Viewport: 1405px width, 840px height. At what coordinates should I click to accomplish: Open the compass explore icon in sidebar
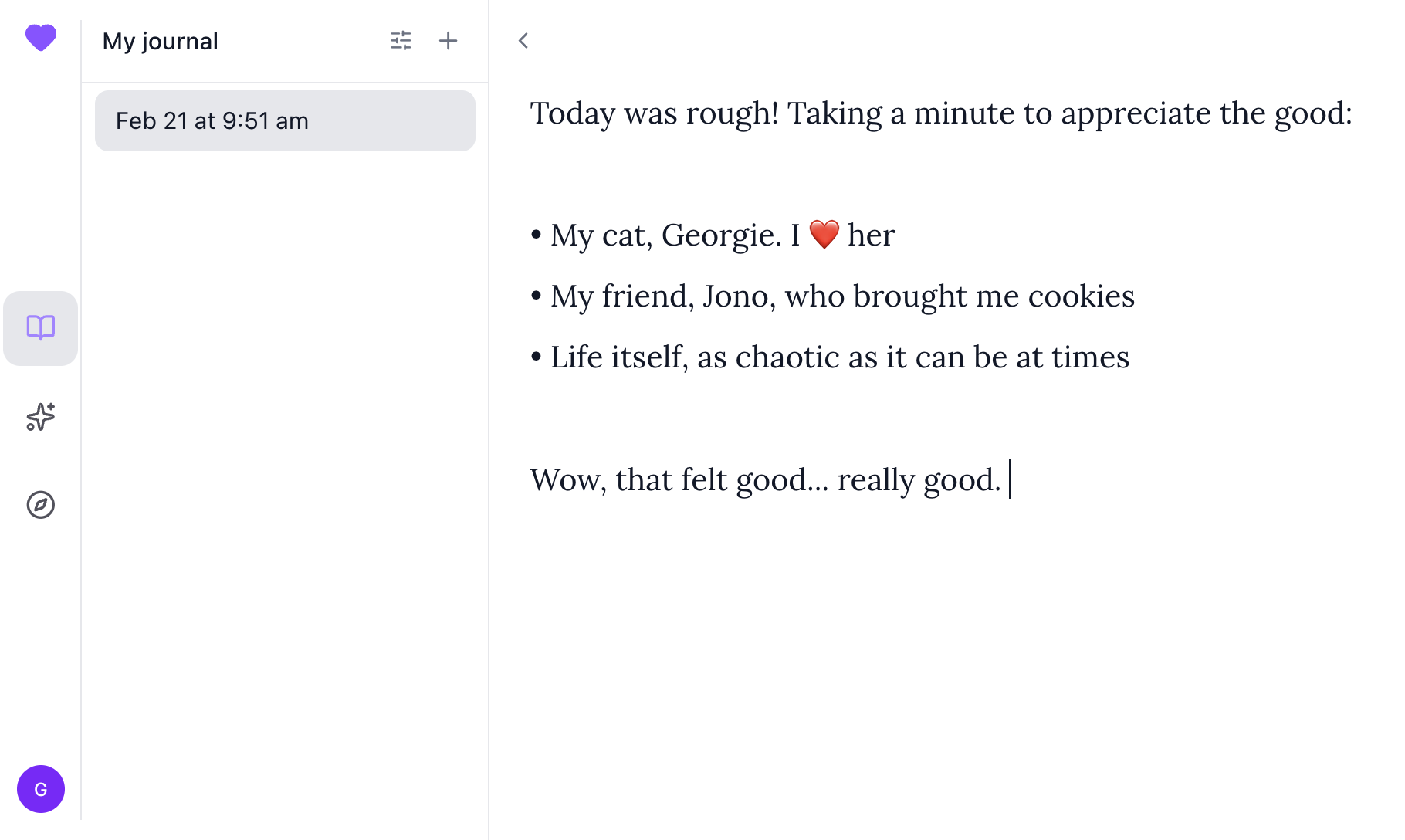41,505
